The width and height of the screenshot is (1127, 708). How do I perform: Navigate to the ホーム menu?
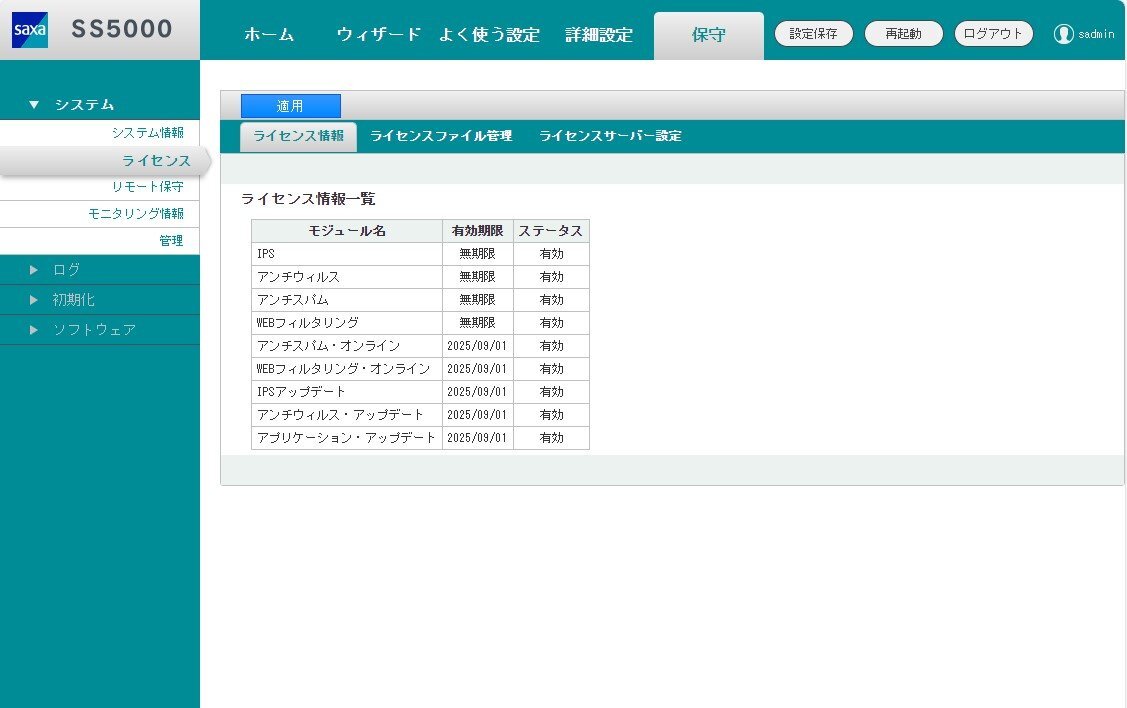(268, 33)
